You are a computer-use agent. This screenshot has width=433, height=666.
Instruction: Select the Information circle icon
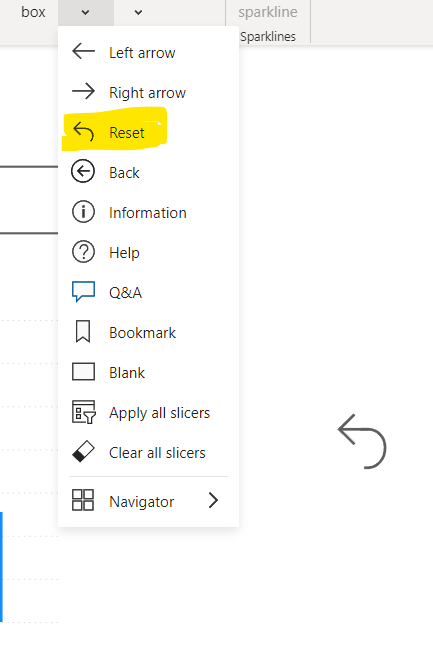(x=83, y=212)
